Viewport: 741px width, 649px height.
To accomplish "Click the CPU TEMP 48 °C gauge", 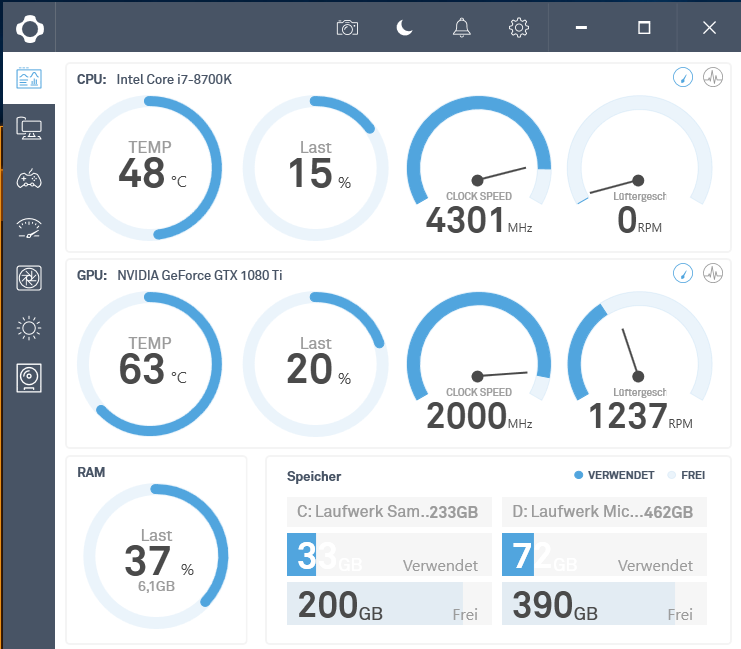I will pos(150,168).
